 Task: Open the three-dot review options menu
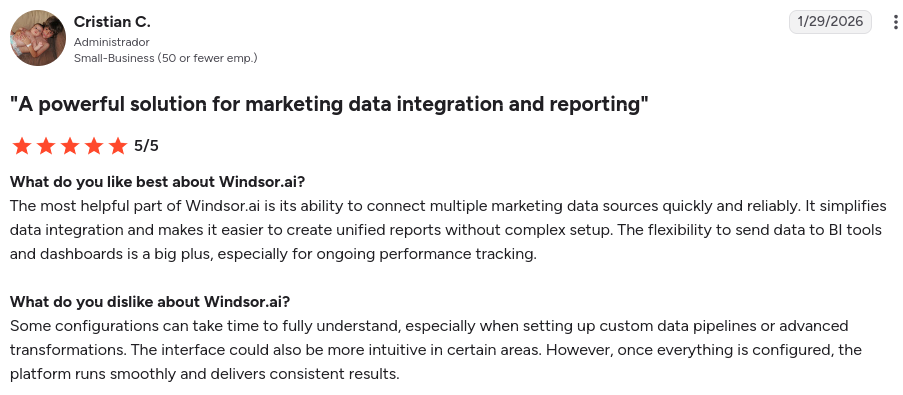(896, 22)
